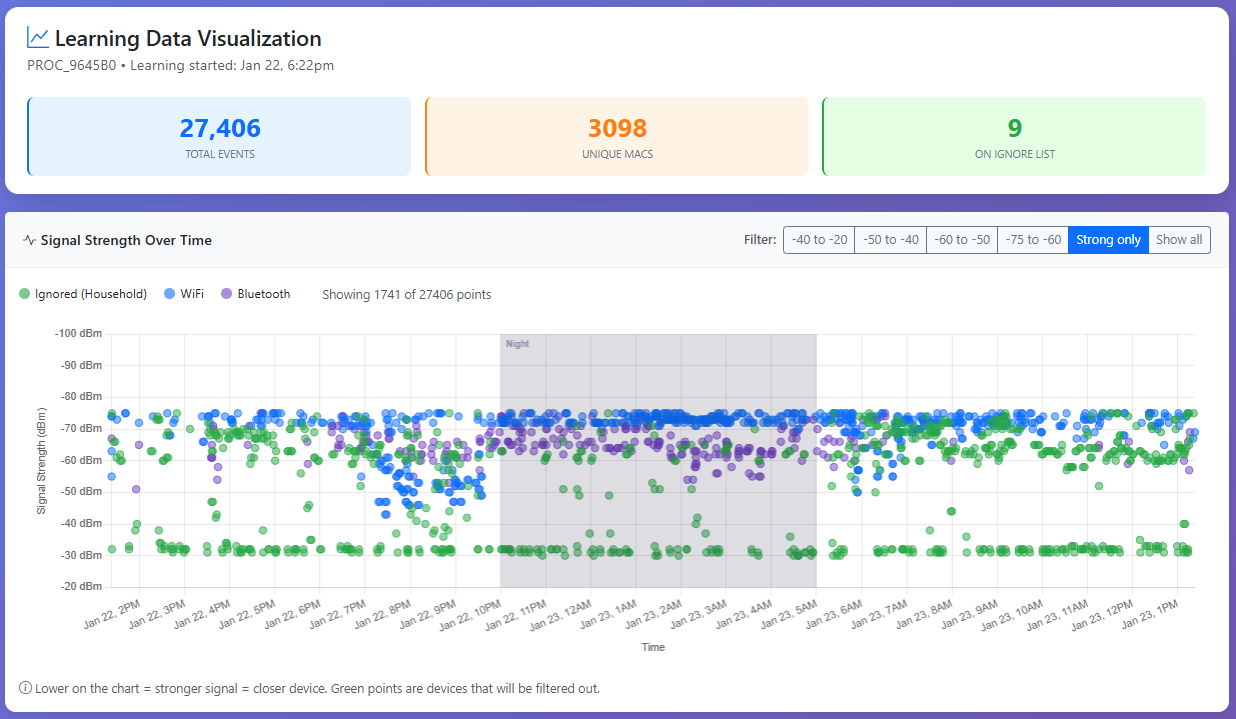
Task: Apply the -40 to -20 signal filter
Action: pos(819,239)
